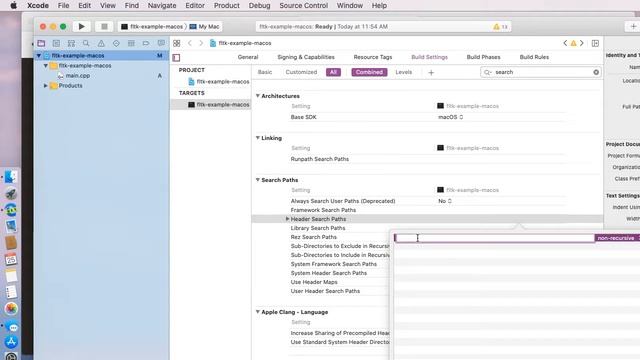
Task: Open the Issue navigator warning icon
Action: tap(101, 43)
